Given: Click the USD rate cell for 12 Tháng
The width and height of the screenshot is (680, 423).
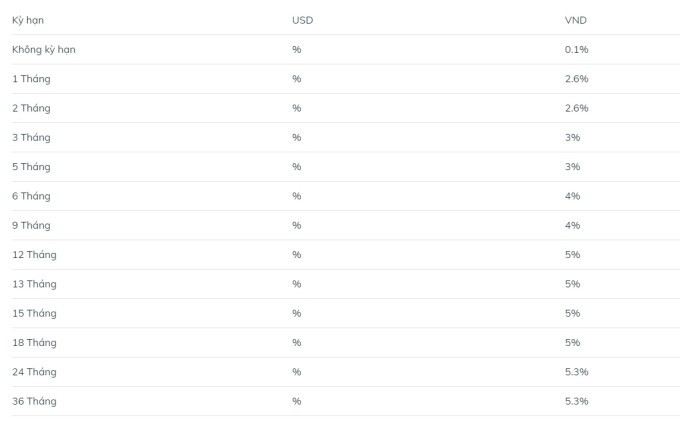Looking at the screenshot, I should pos(296,254).
